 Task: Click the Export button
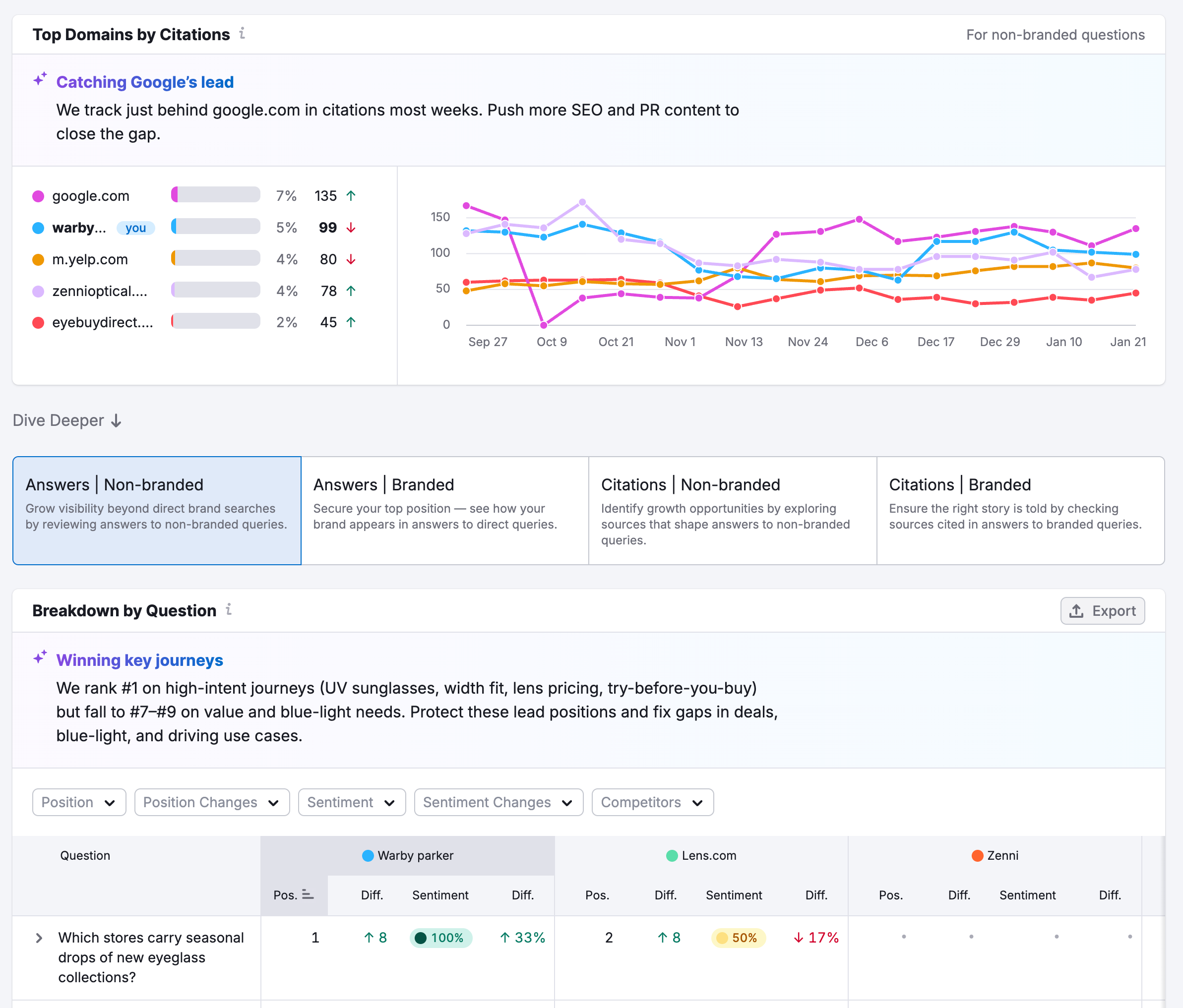point(1102,611)
